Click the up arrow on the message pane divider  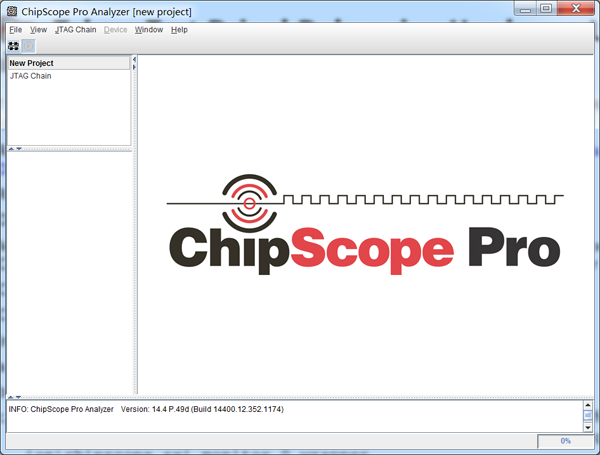pos(11,398)
